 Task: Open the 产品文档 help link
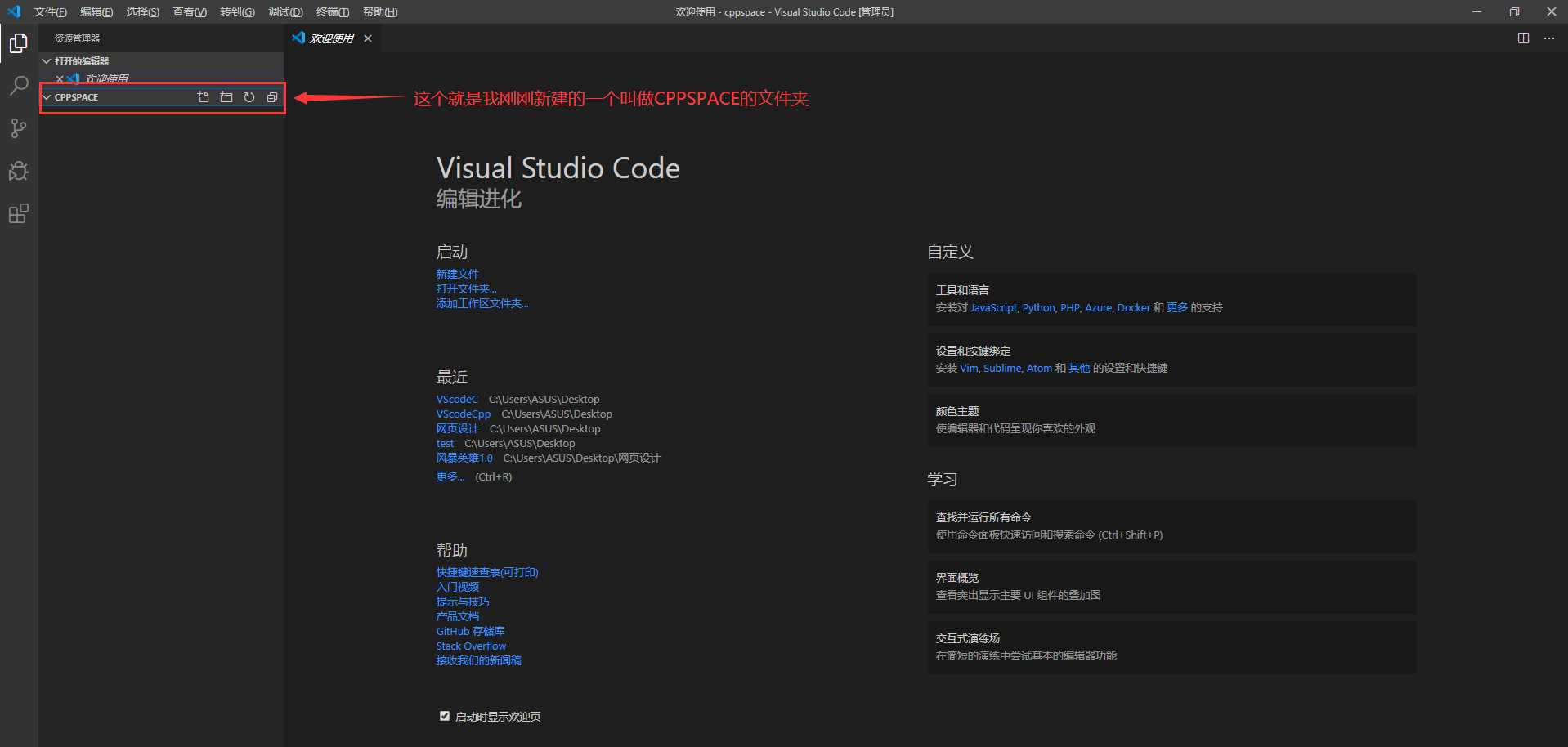pos(458,616)
